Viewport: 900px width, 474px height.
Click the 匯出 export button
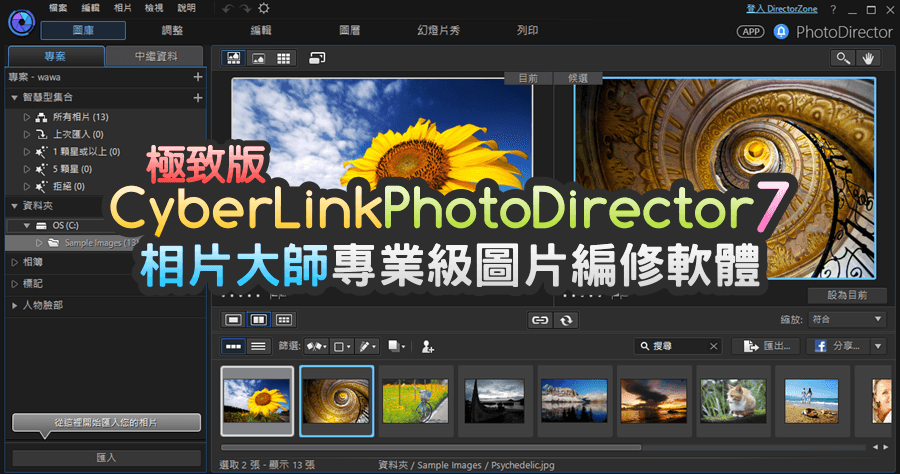pos(766,346)
